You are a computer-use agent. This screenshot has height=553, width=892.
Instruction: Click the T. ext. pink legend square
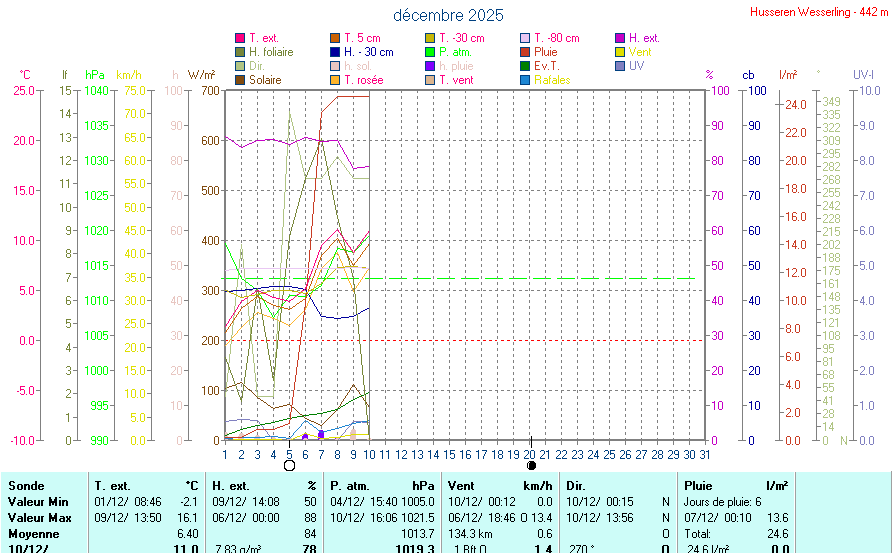240,38
